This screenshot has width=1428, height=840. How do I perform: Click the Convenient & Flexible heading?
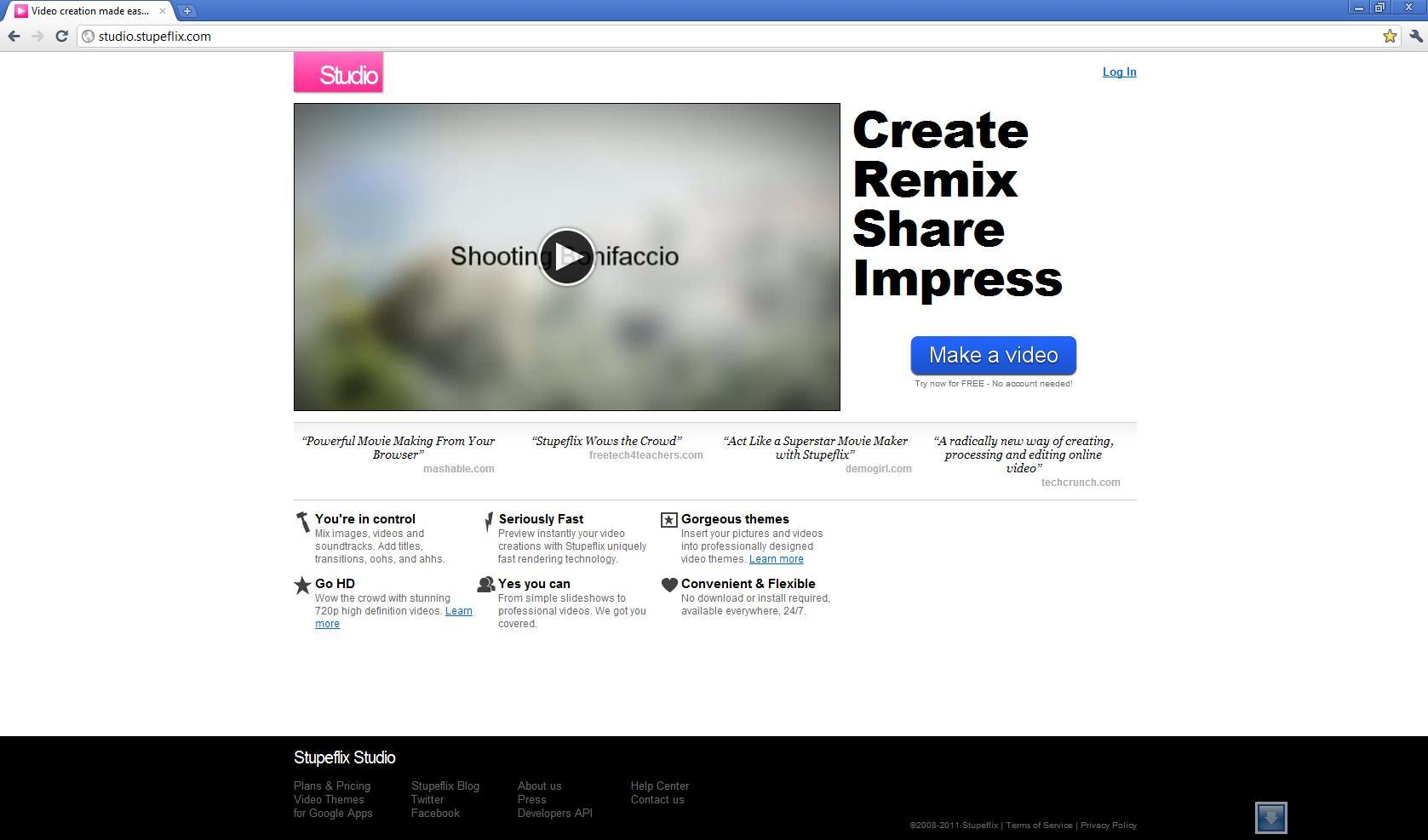(x=748, y=583)
